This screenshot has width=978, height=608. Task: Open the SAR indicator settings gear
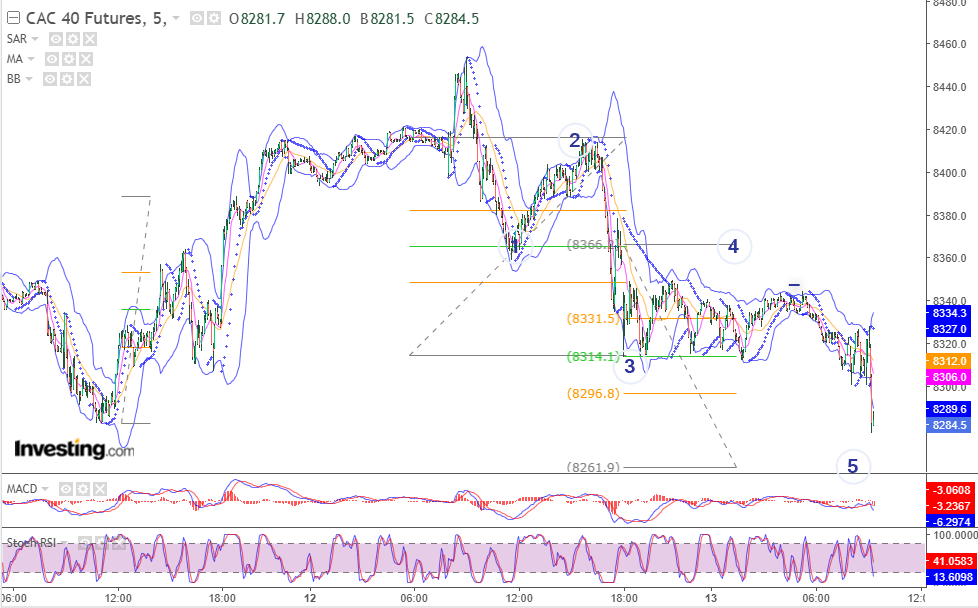(73, 39)
